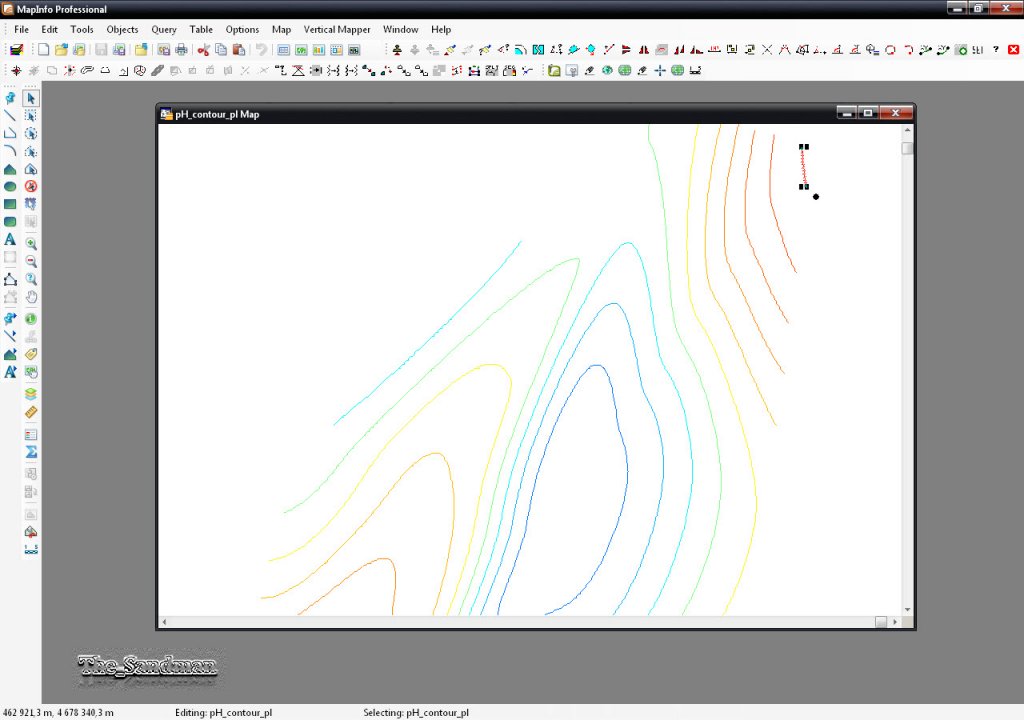The height and width of the screenshot is (720, 1024).
Task: Open the Vertical Mapper menu
Action: (335, 29)
